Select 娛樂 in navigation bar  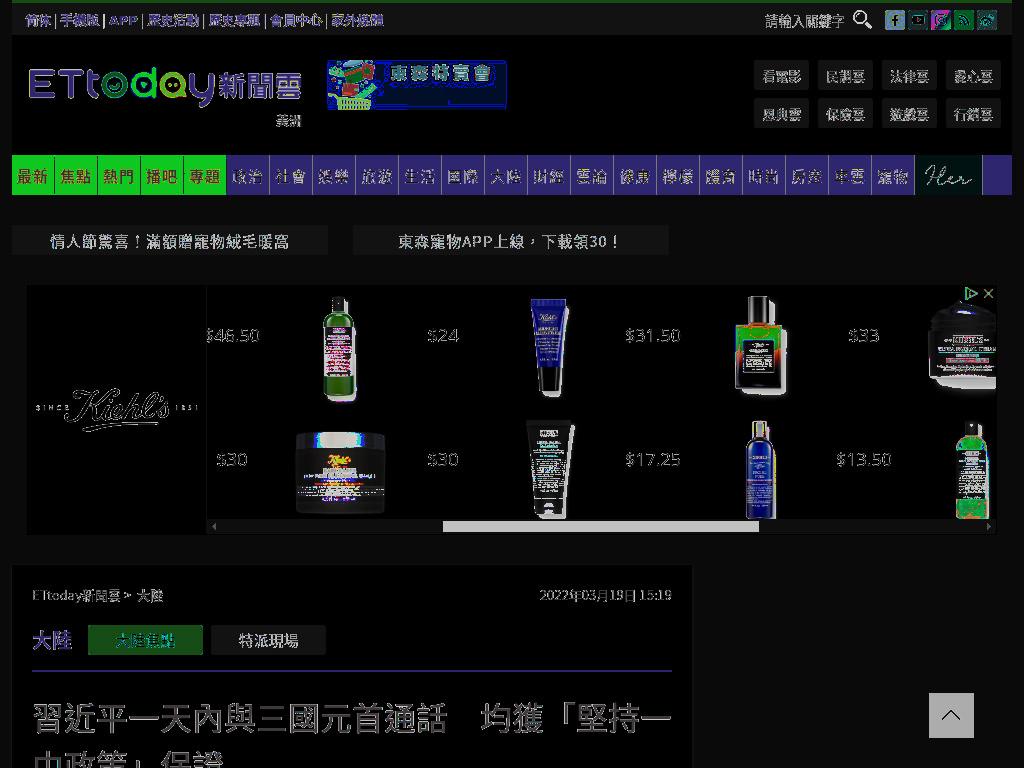pyautogui.click(x=334, y=176)
